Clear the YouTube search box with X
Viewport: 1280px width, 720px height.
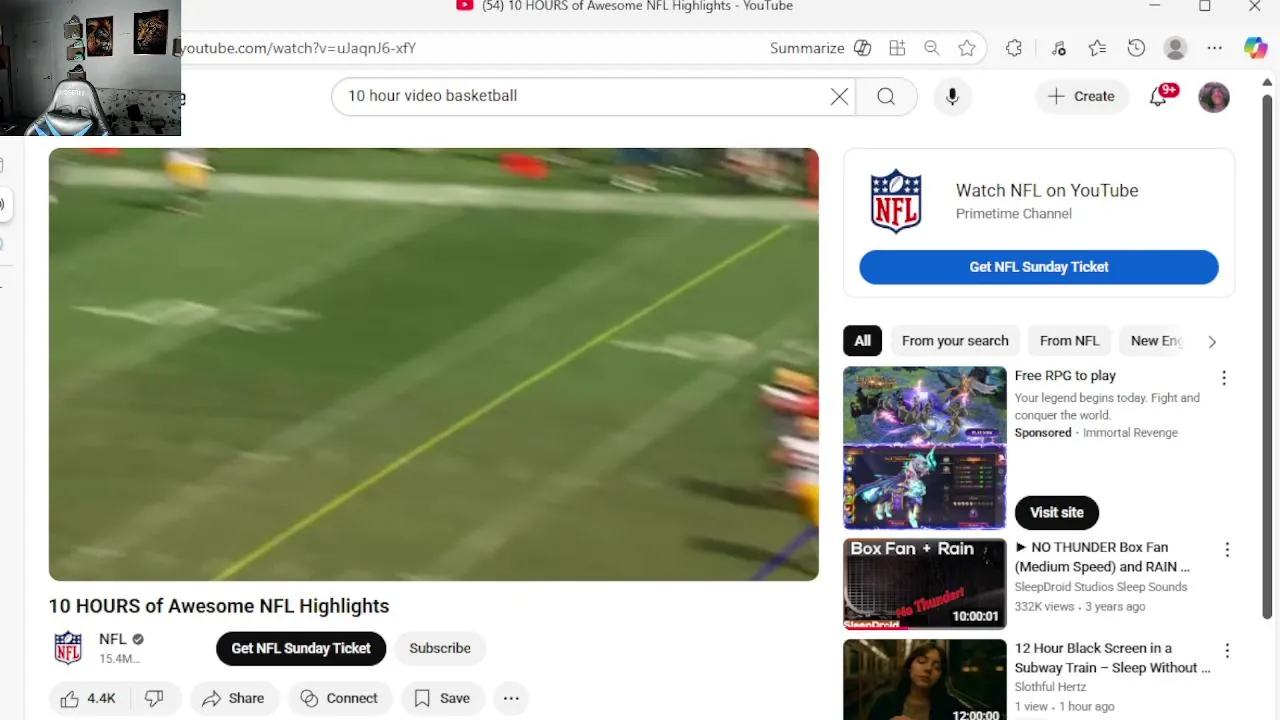(x=839, y=97)
